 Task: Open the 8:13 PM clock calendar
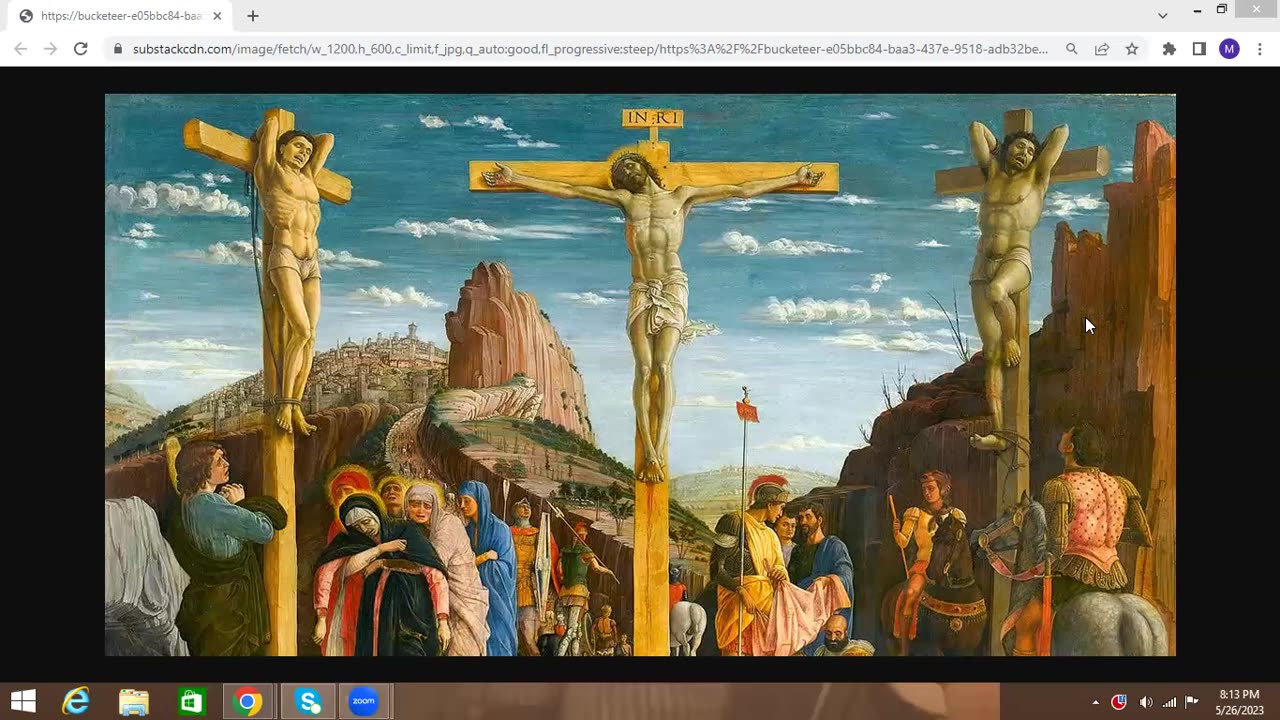pos(1240,702)
